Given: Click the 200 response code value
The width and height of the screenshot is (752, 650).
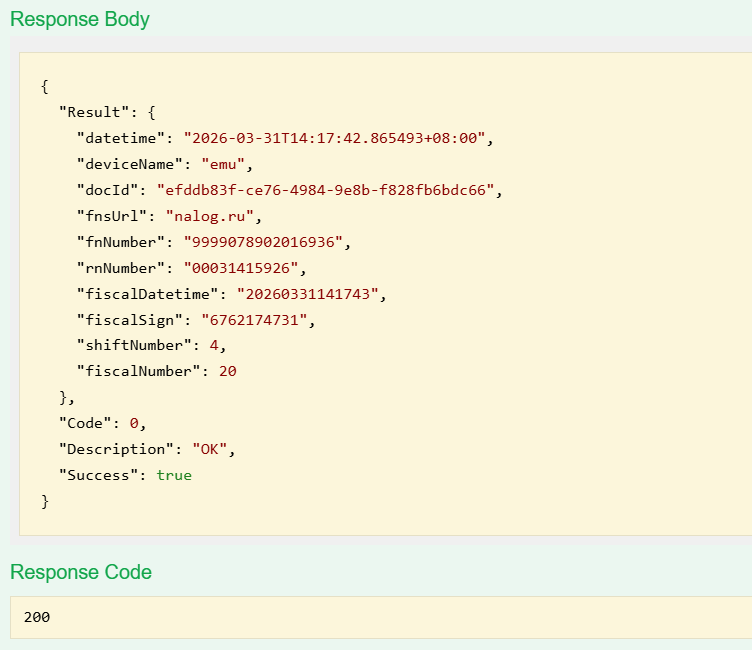Looking at the screenshot, I should [37, 617].
